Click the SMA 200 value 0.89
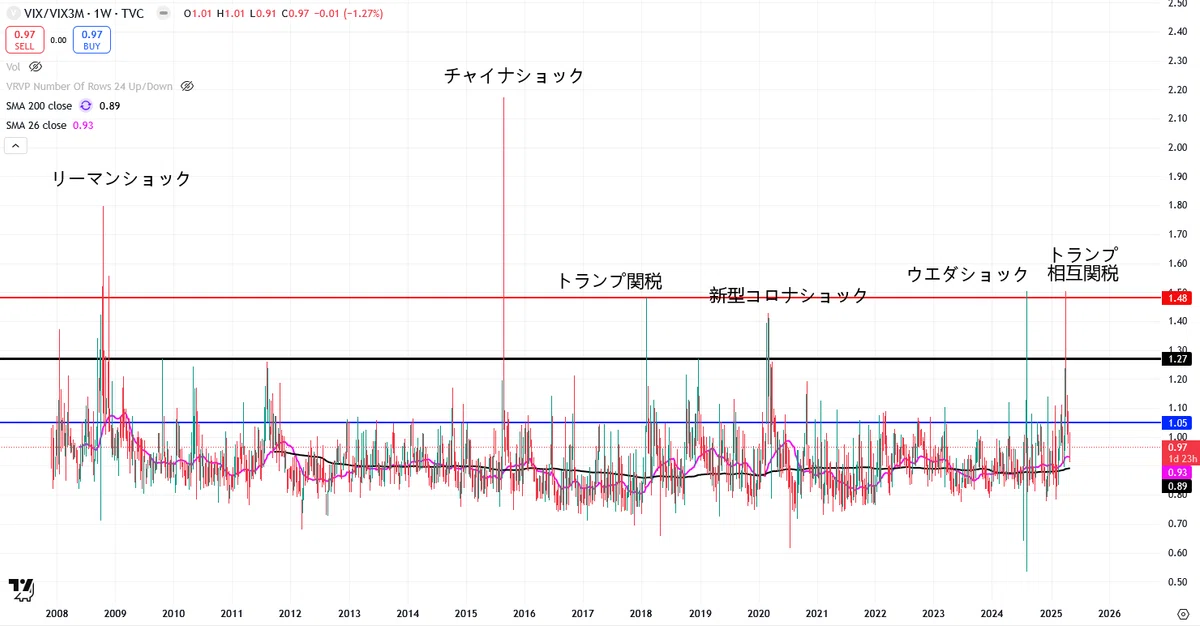This screenshot has width=1200, height=626. click(110, 105)
